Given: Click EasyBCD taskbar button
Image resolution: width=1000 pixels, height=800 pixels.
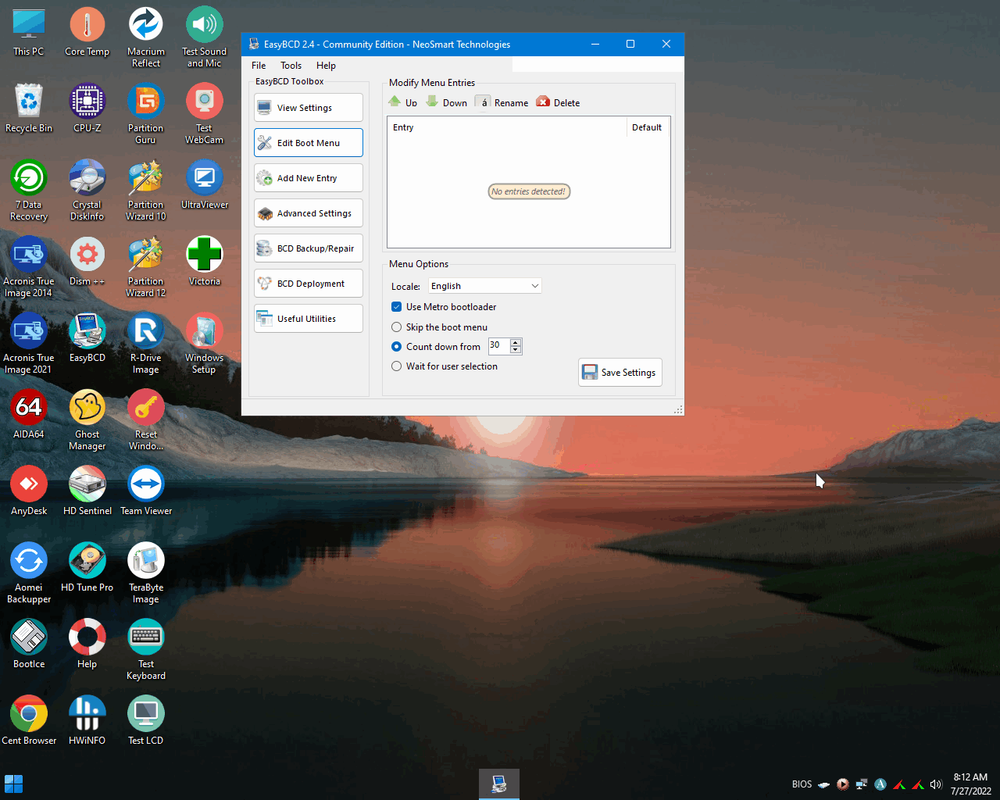Looking at the screenshot, I should 499,784.
